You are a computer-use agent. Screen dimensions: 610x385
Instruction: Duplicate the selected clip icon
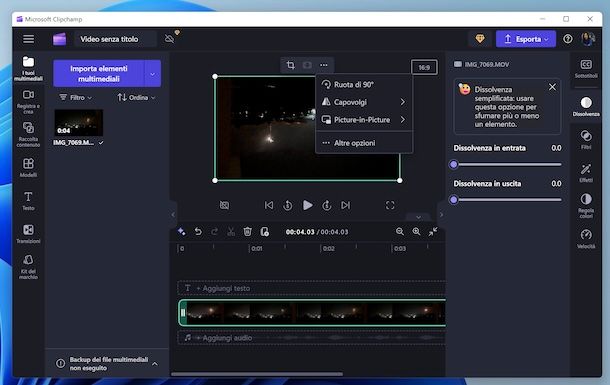pos(265,232)
